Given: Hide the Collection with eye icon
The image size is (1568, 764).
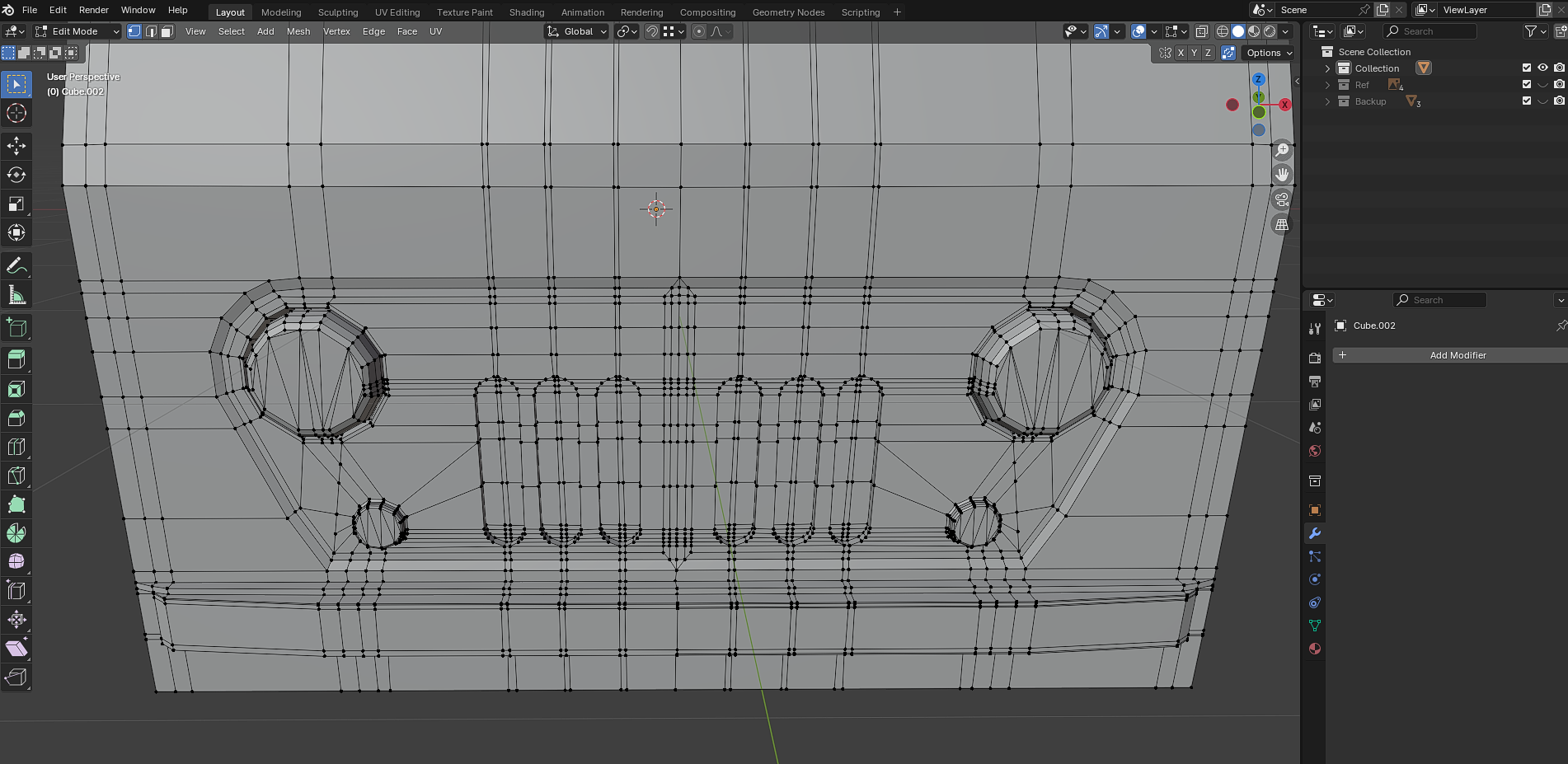Looking at the screenshot, I should tap(1542, 68).
